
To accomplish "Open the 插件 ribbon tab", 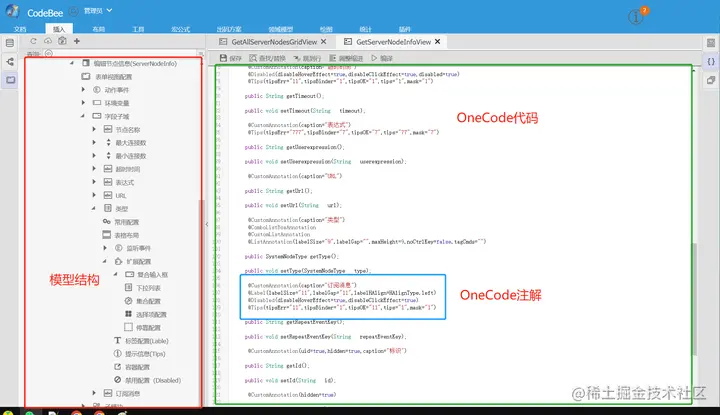I will click(405, 29).
